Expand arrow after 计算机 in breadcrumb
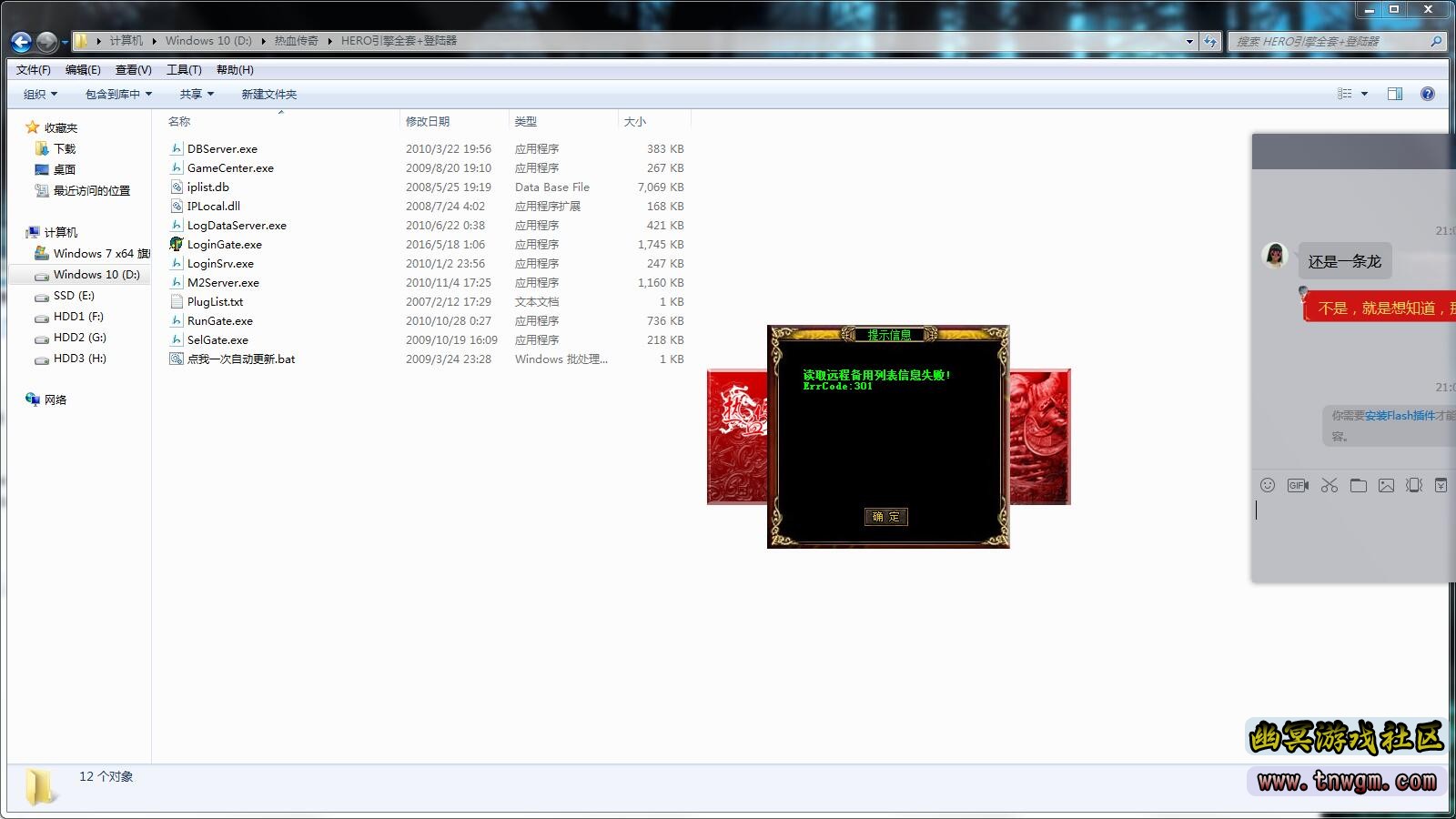Image resolution: width=1456 pixels, height=819 pixels. coord(155,41)
